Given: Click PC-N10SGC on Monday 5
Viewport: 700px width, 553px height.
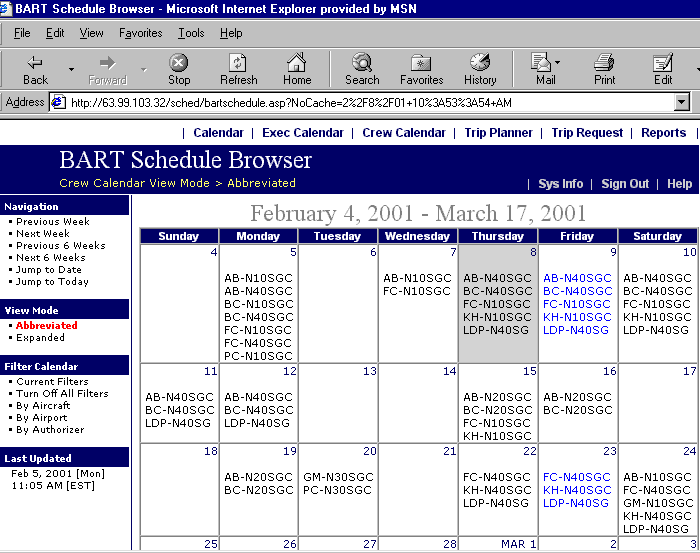Looking at the screenshot, I should pos(258,356).
